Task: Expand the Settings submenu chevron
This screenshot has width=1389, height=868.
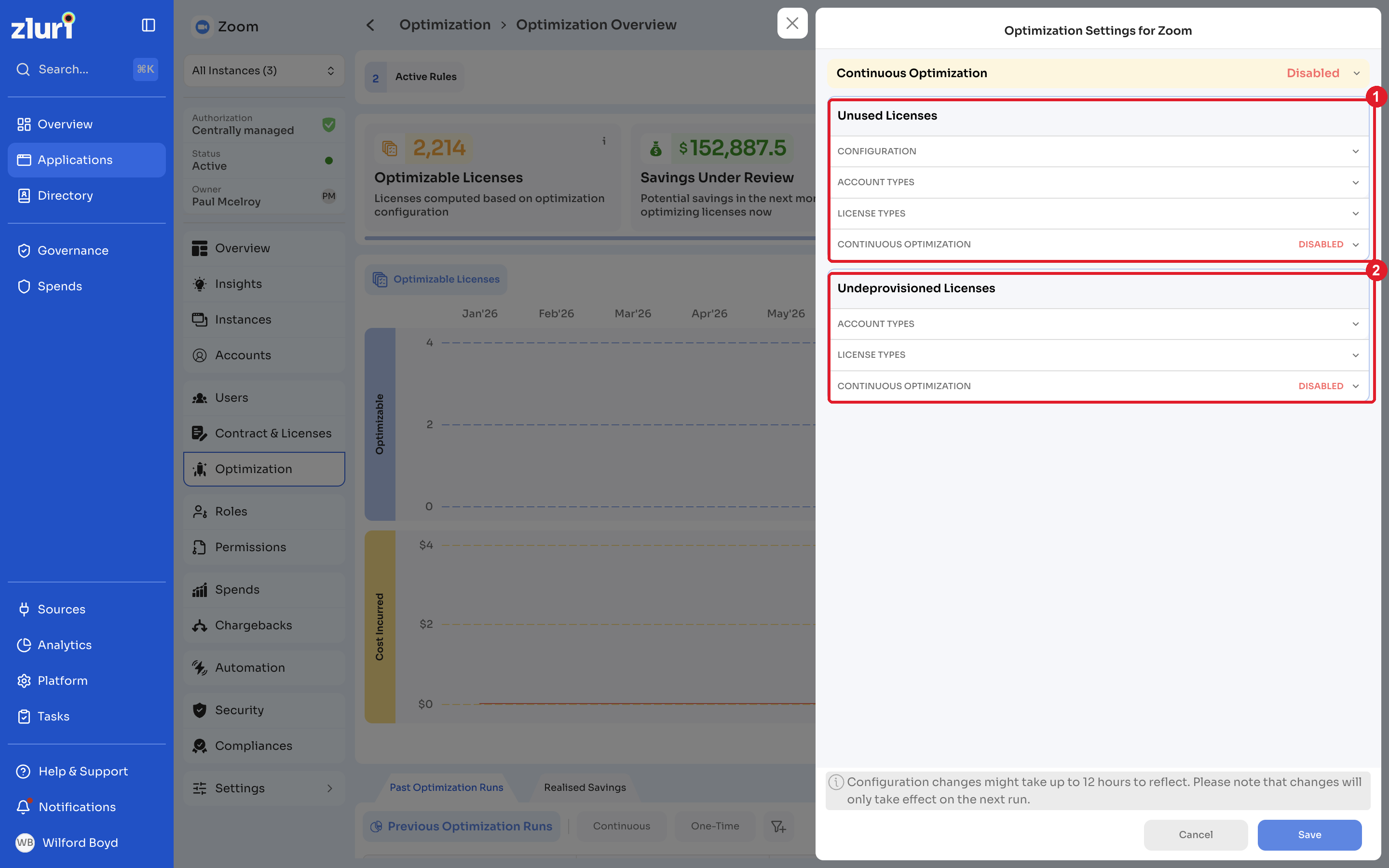Action: 329,788
